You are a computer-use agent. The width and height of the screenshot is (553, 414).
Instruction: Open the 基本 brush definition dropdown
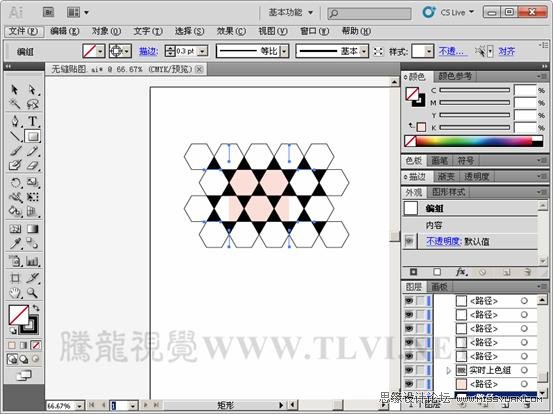[x=365, y=51]
